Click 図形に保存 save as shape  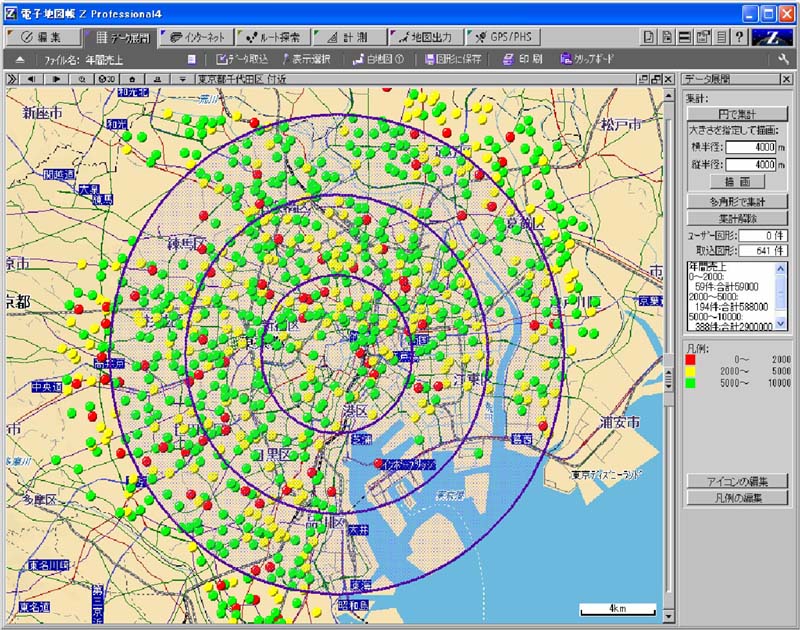[x=453, y=59]
